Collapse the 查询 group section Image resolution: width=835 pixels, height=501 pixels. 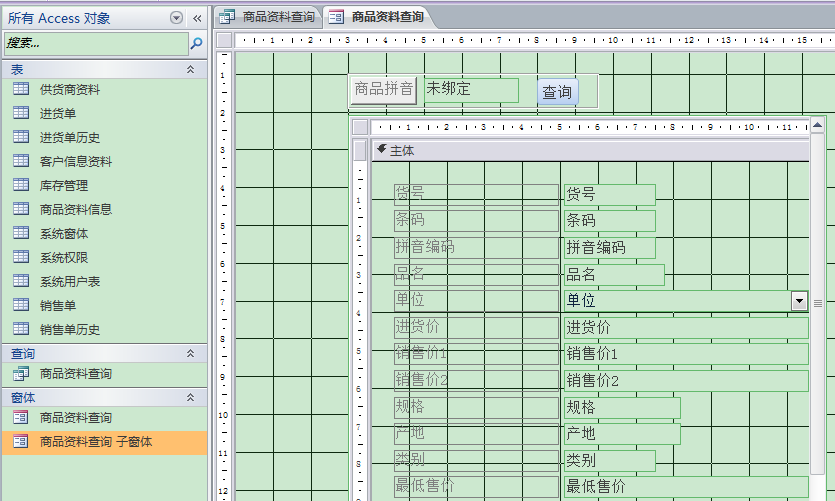pyautogui.click(x=190, y=353)
